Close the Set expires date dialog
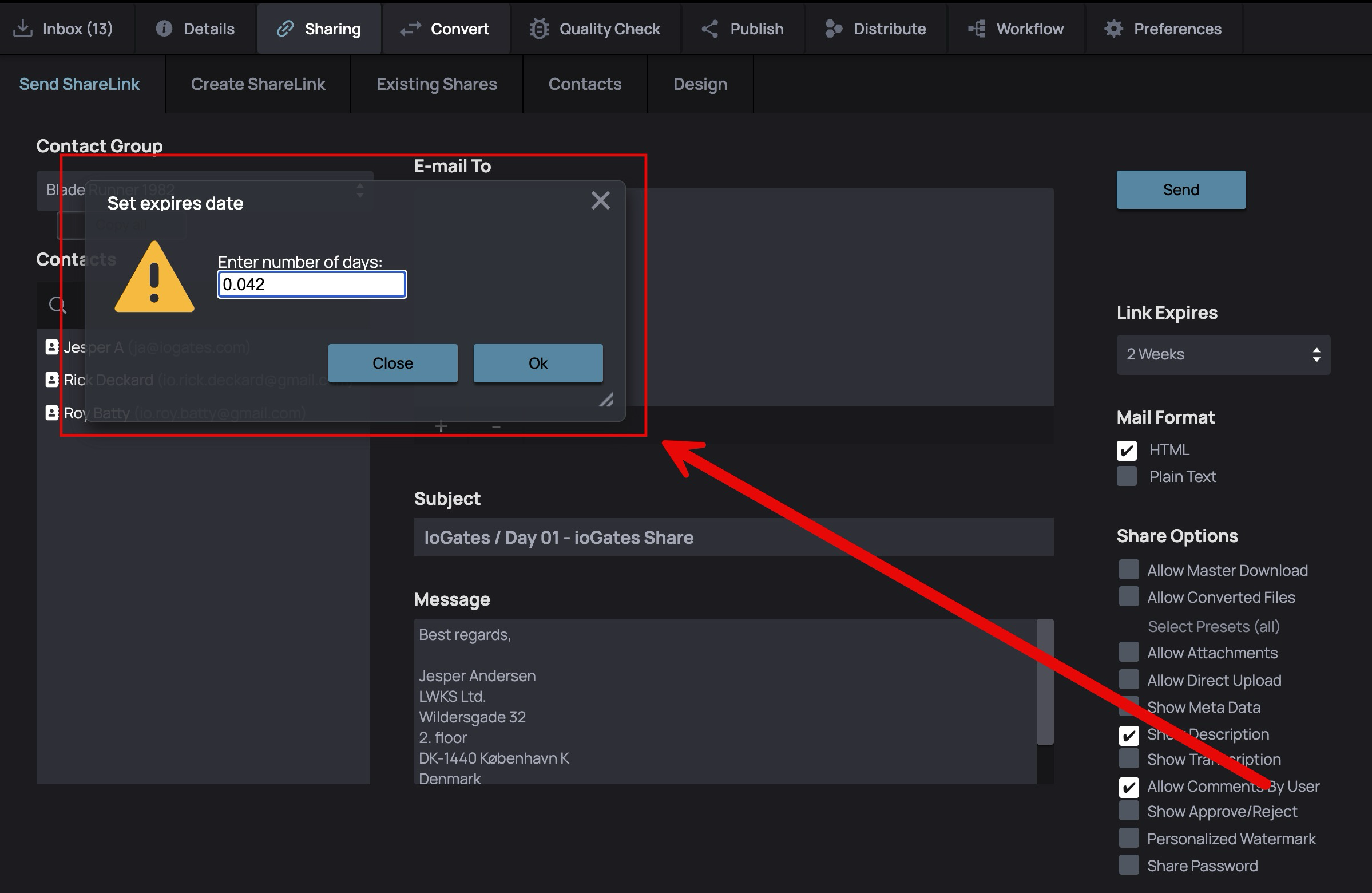The height and width of the screenshot is (893, 1372). pos(600,201)
